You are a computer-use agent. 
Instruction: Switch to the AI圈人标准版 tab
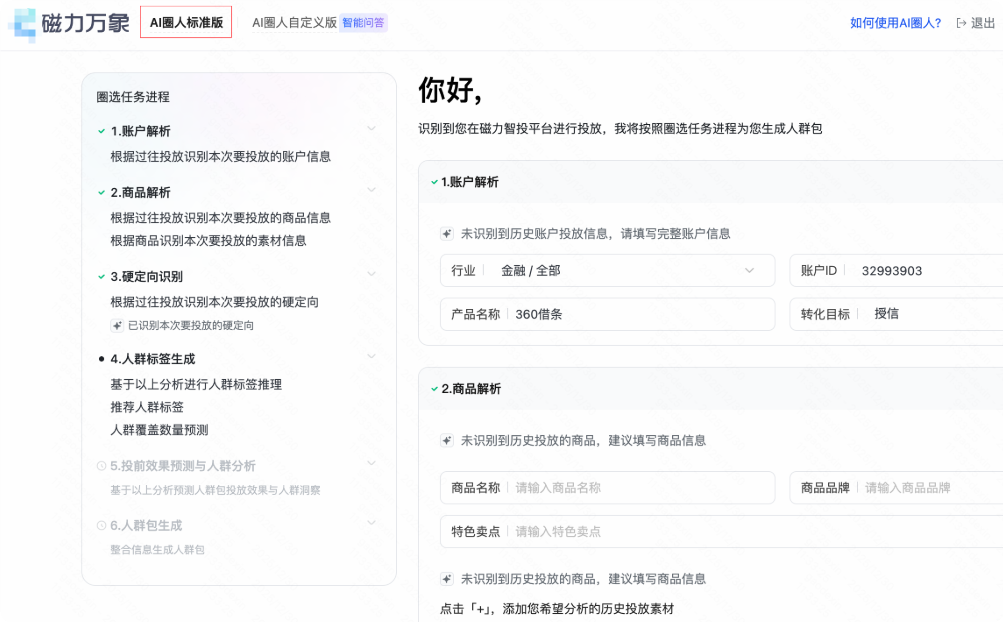(186, 22)
